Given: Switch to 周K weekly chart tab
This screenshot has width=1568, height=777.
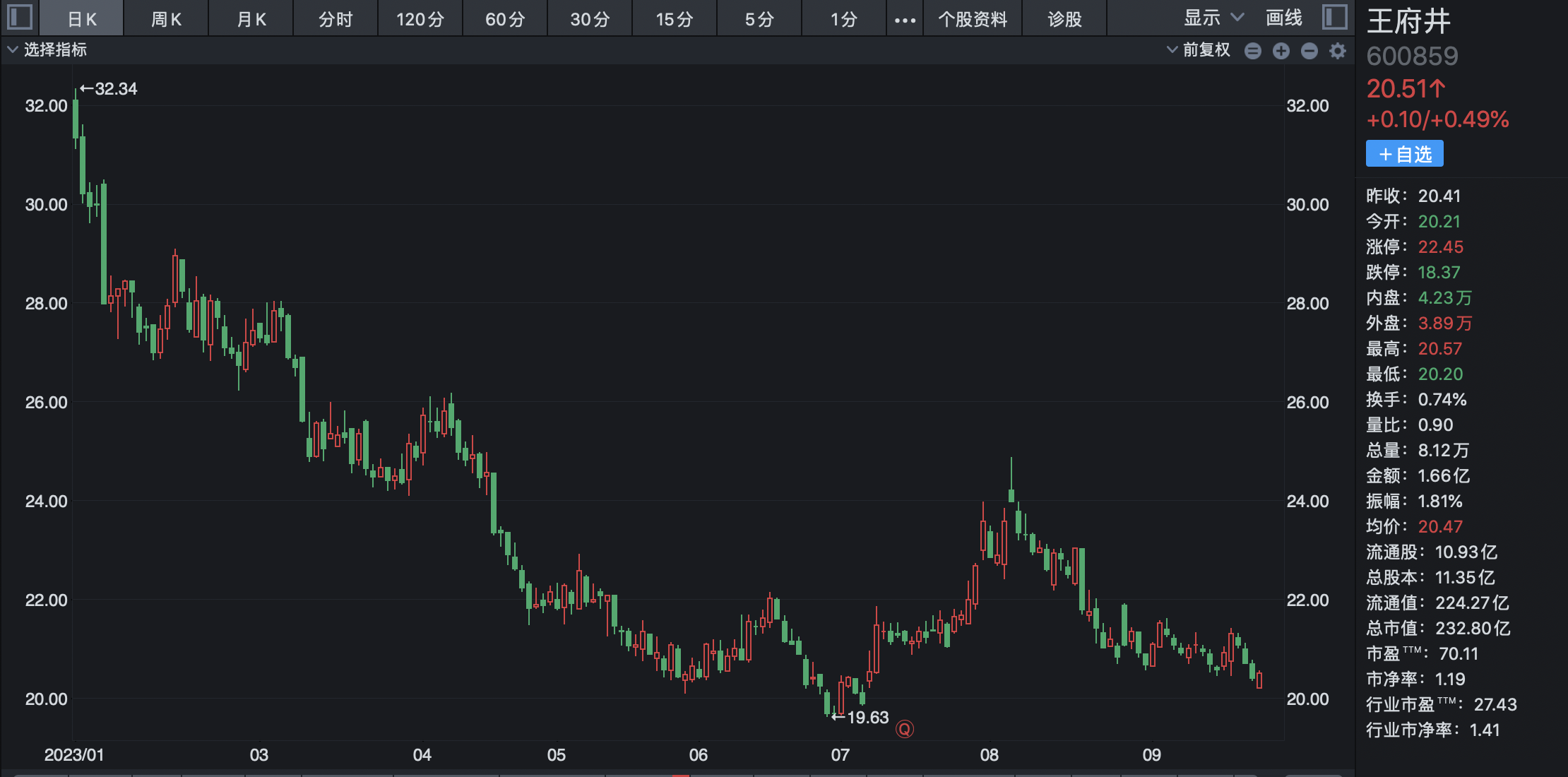Looking at the screenshot, I should tap(167, 19).
